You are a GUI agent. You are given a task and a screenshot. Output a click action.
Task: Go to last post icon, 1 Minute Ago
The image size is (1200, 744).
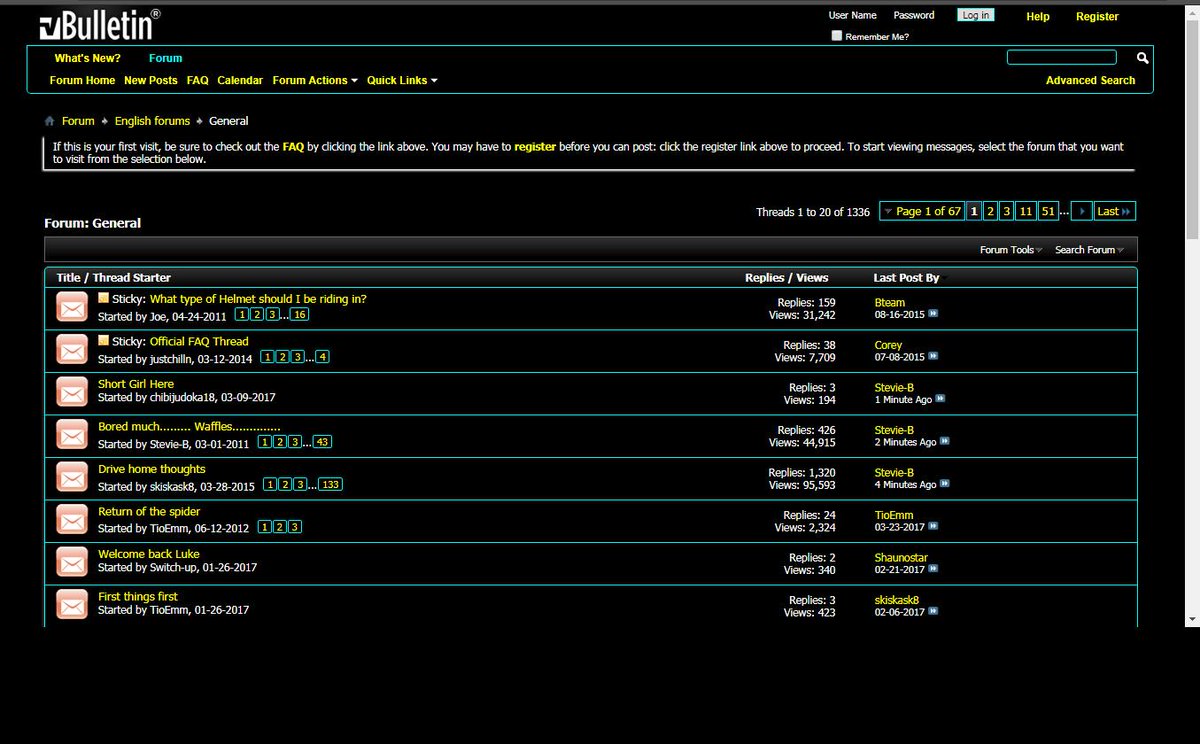[940, 399]
